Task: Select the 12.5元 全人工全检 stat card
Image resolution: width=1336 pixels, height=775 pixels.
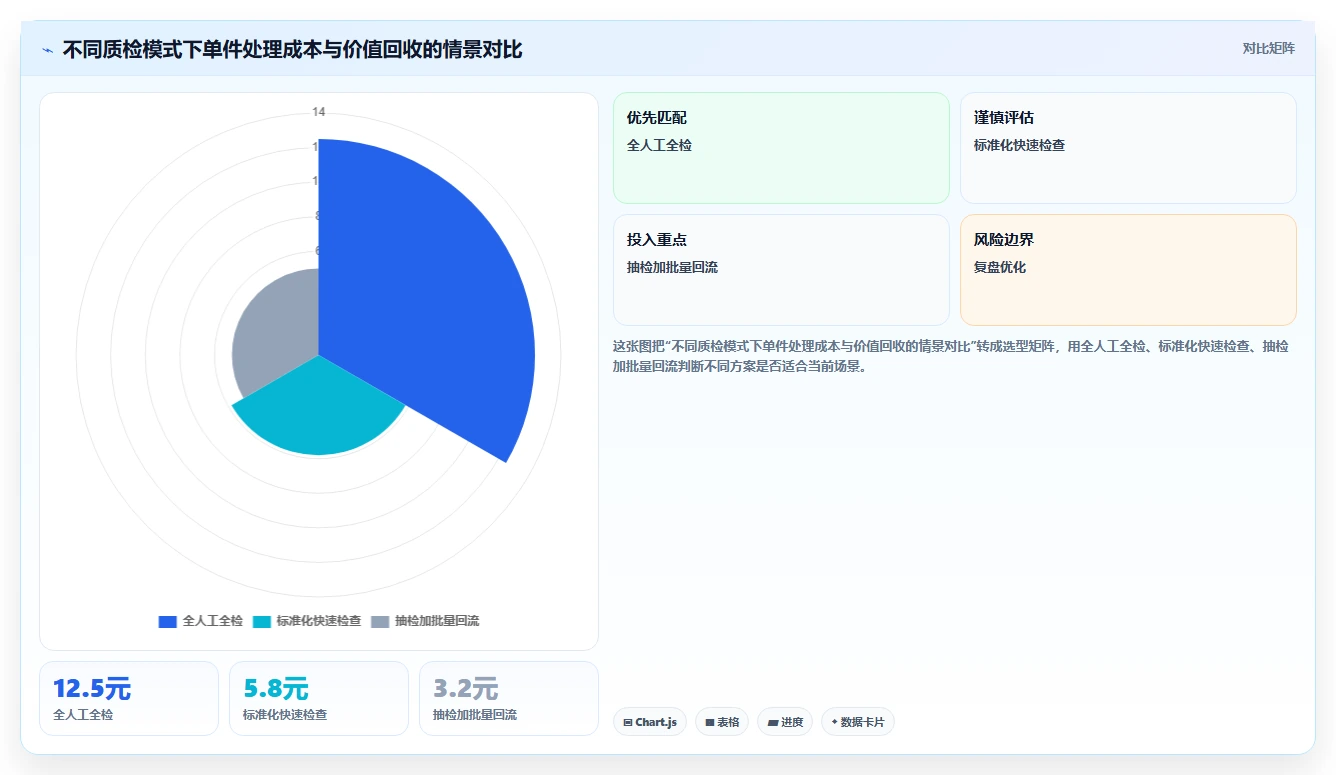Action: [x=129, y=698]
